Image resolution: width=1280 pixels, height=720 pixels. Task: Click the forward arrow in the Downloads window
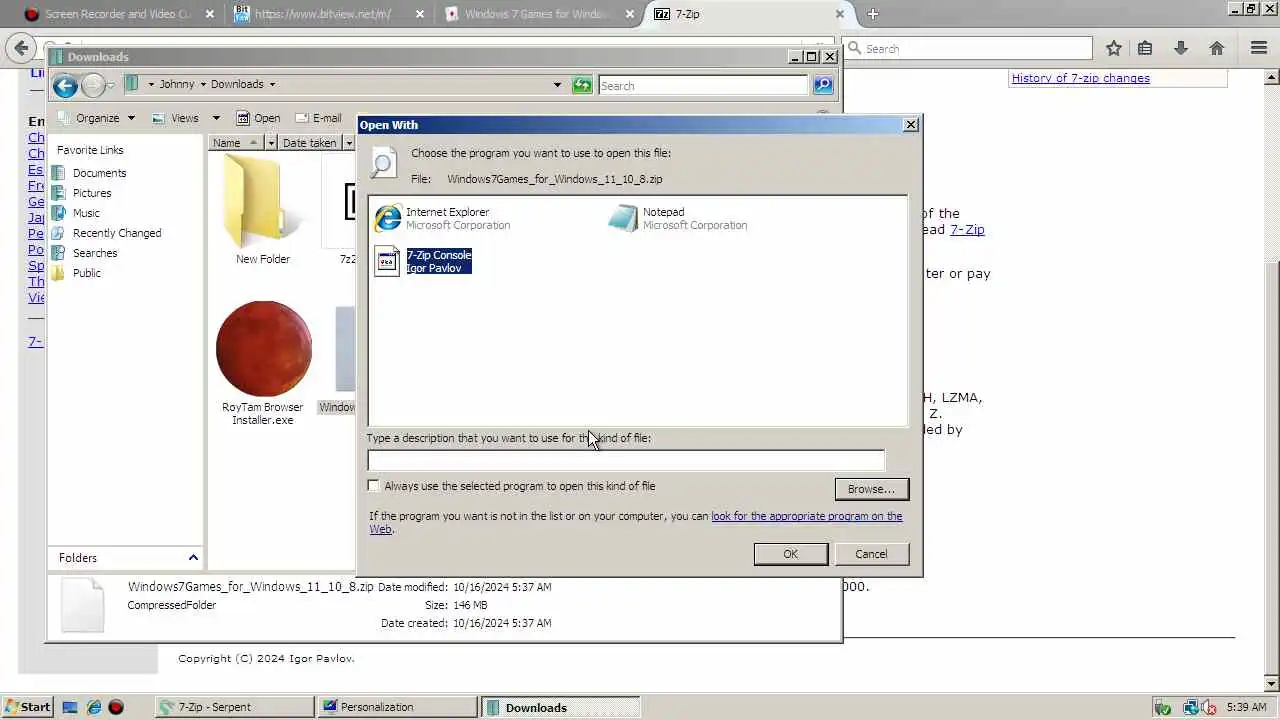[x=92, y=86]
